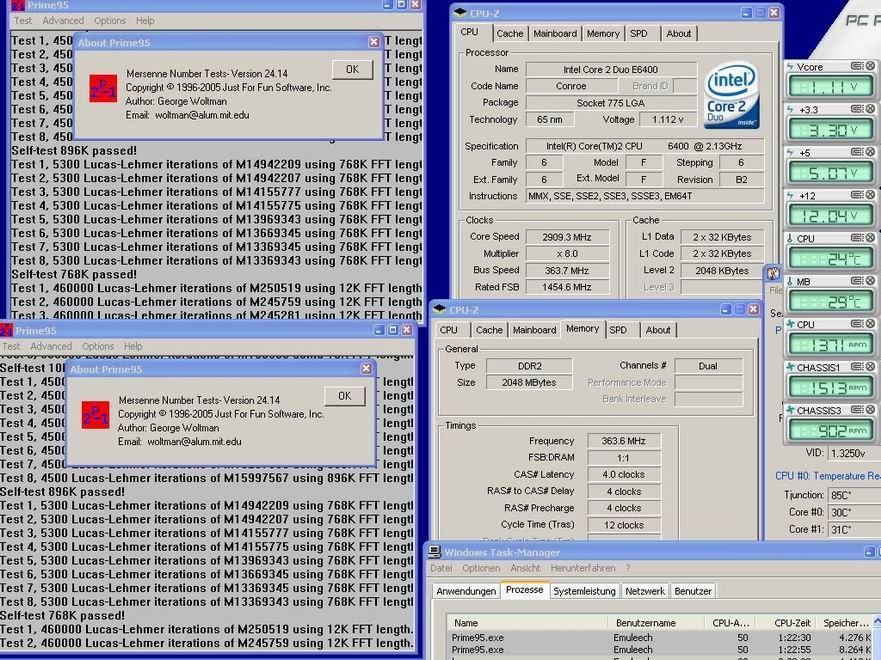Open Options menu in upper Prime95 window
The image size is (881, 660).
(x=110, y=21)
